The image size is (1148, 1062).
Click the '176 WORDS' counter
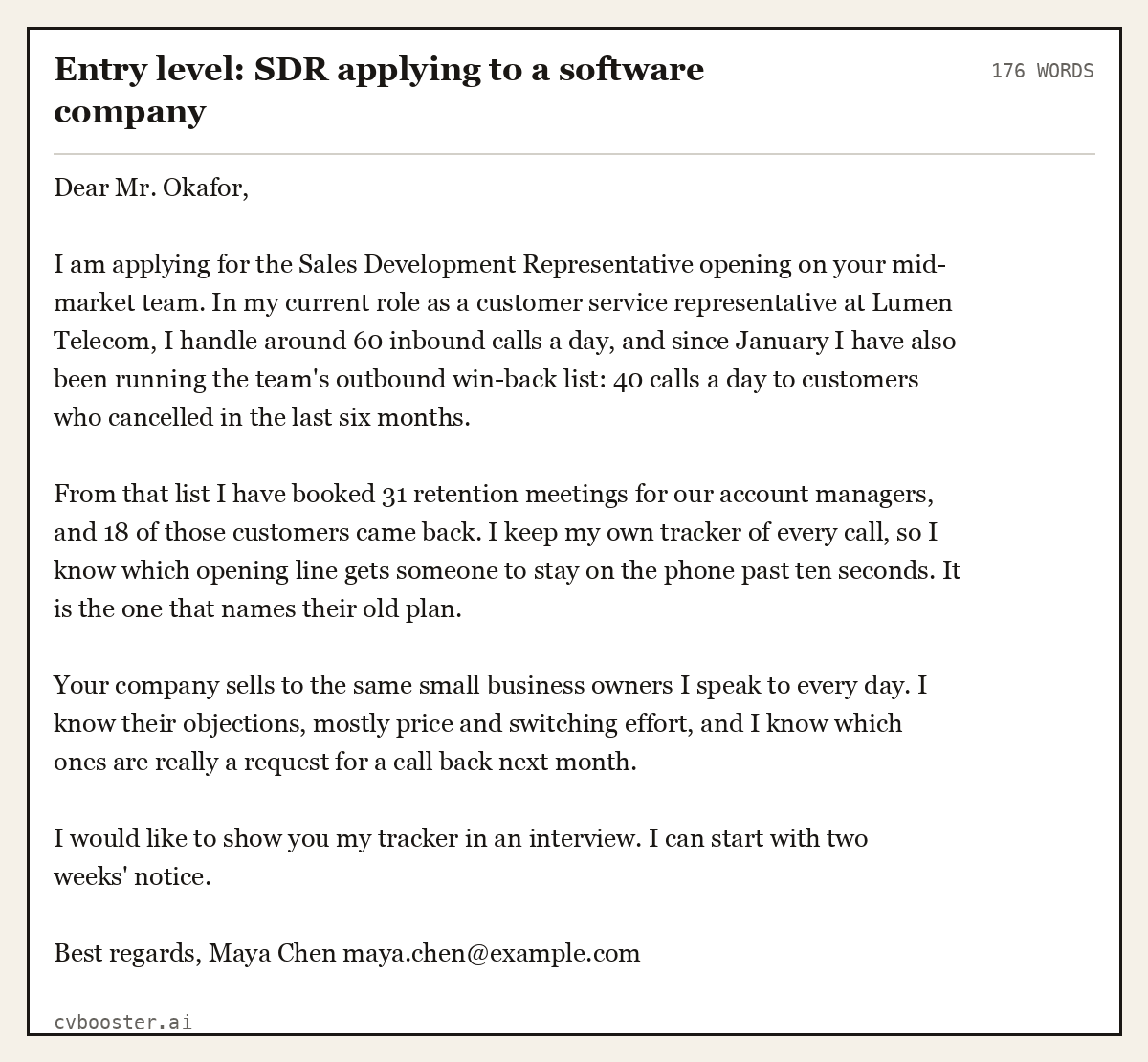tap(1042, 71)
